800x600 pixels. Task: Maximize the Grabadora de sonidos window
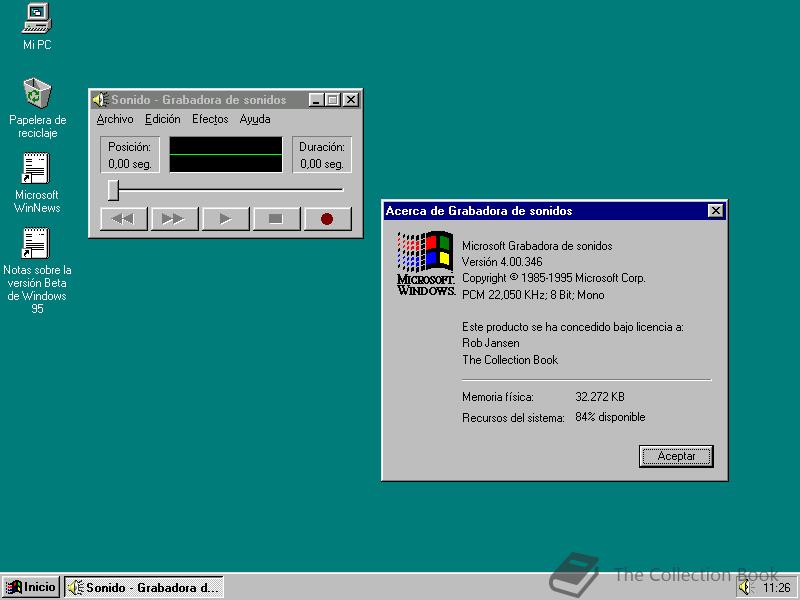333,100
